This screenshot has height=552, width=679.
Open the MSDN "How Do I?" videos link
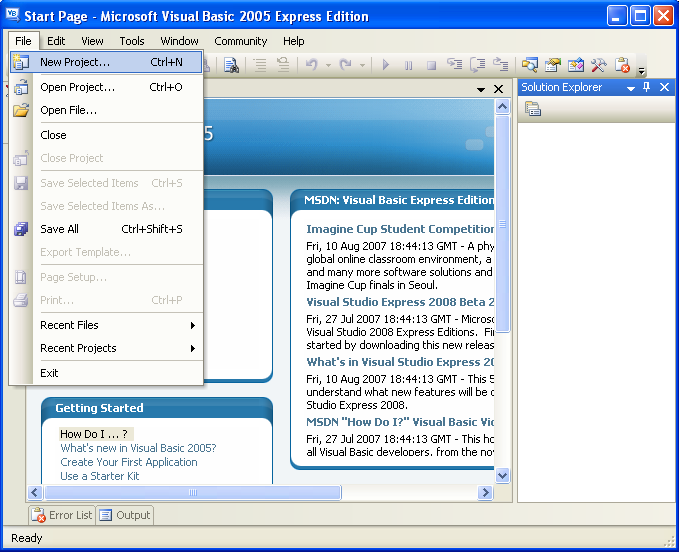pos(400,422)
